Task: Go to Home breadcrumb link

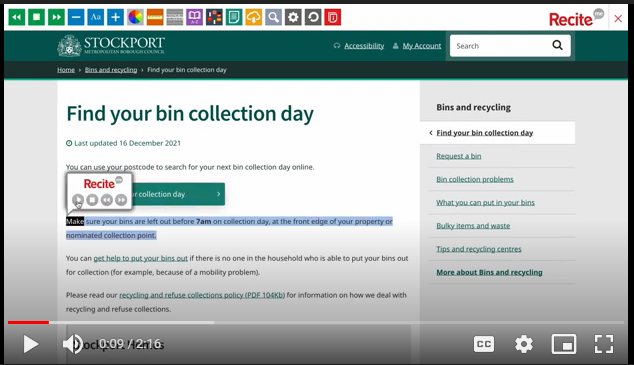Action: click(x=66, y=70)
